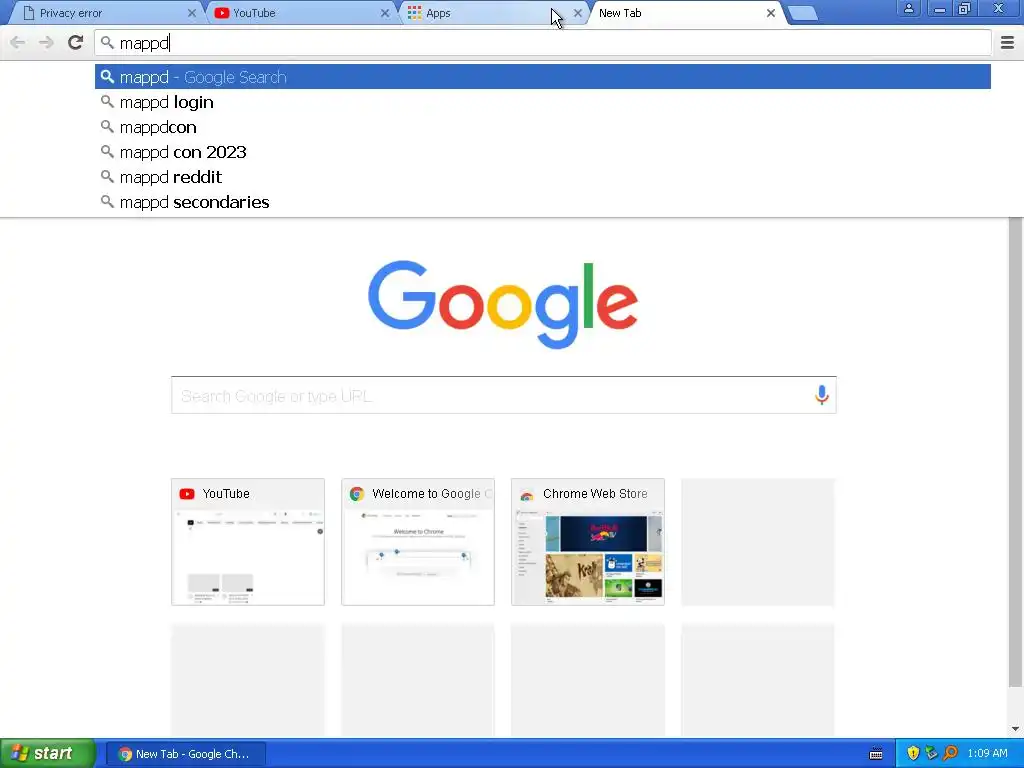The width and height of the screenshot is (1024, 768).
Task: Click the orange magnifier tray icon
Action: pyautogui.click(x=950, y=754)
